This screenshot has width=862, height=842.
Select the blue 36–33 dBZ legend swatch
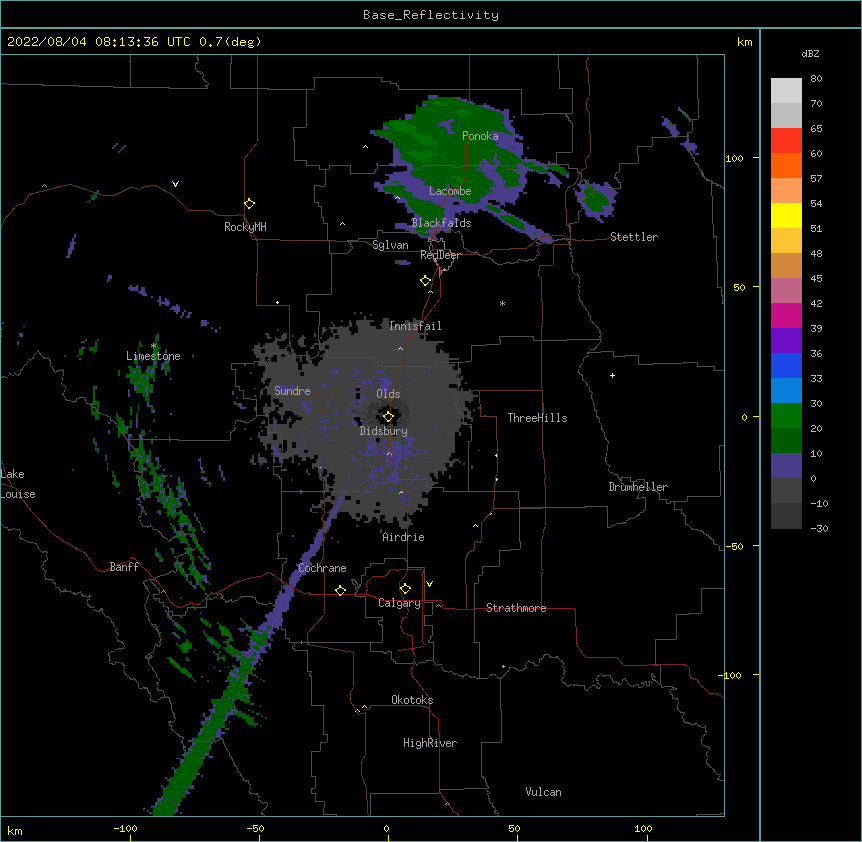tap(786, 365)
